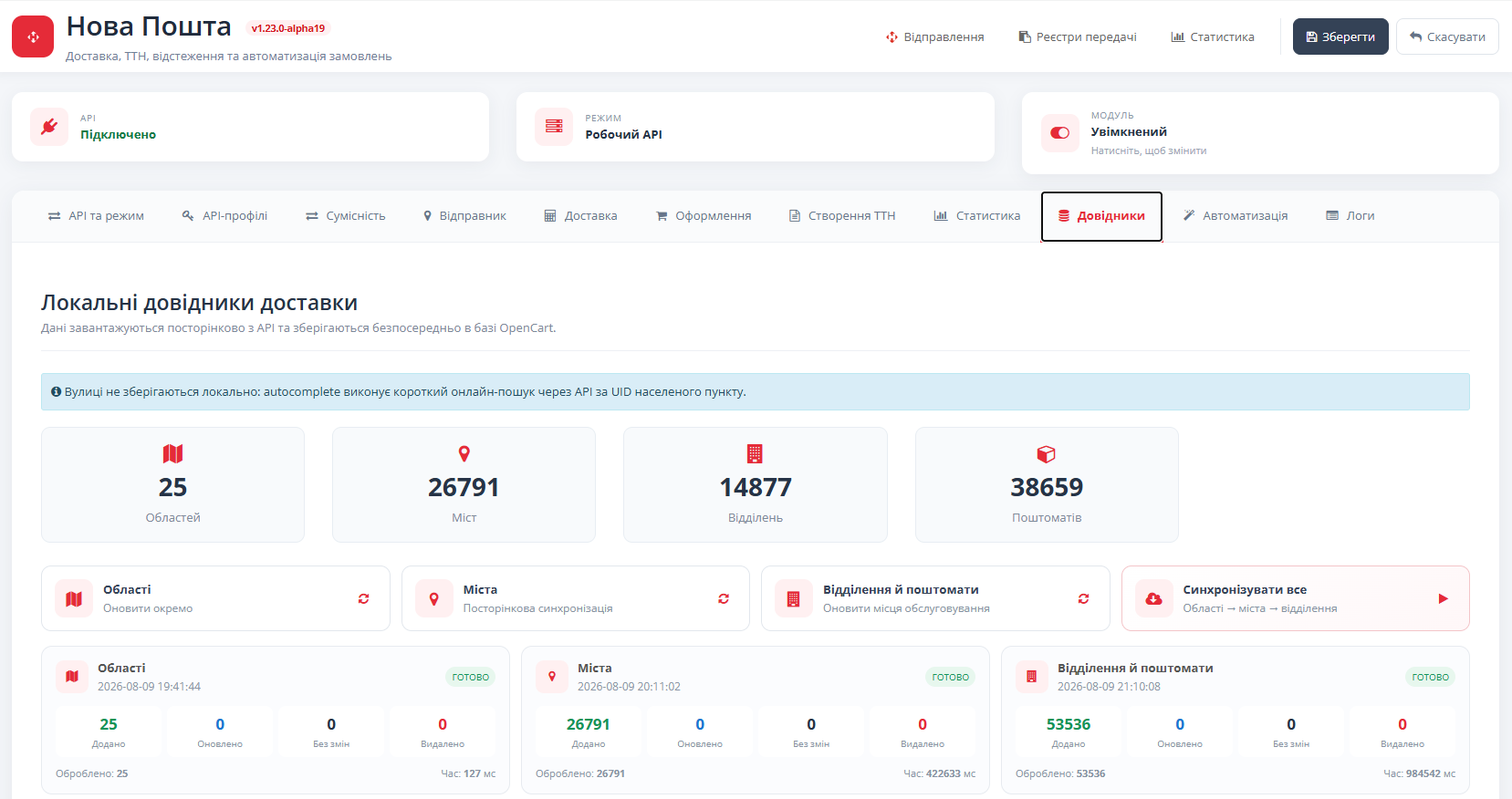This screenshot has height=799, width=1512.
Task: Click timestamp 2026-08-09 21:10:08
Action: 1109,687
